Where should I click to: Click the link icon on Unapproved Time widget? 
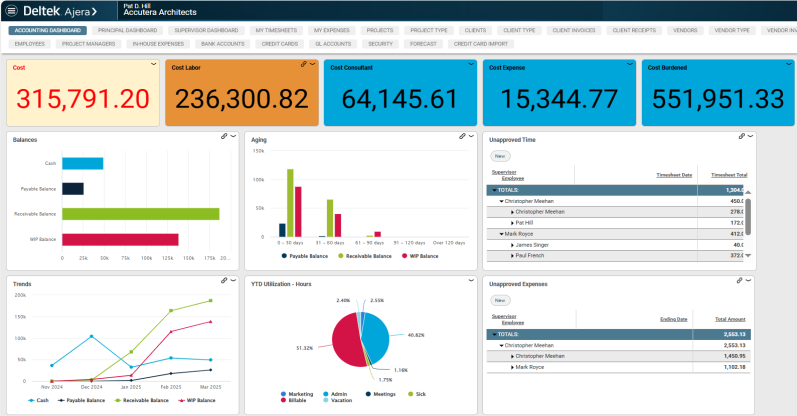(741, 136)
